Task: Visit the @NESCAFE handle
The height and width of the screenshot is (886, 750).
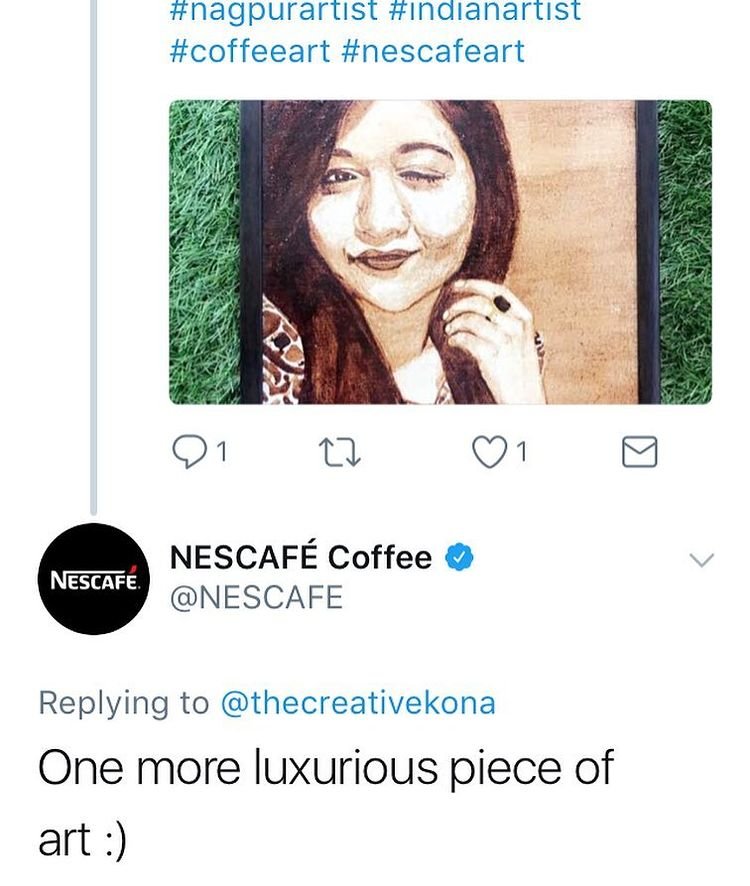Action: [257, 598]
